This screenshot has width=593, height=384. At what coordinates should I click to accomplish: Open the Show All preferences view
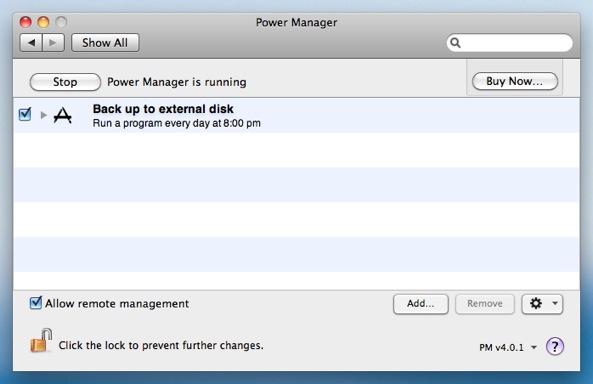tap(105, 43)
